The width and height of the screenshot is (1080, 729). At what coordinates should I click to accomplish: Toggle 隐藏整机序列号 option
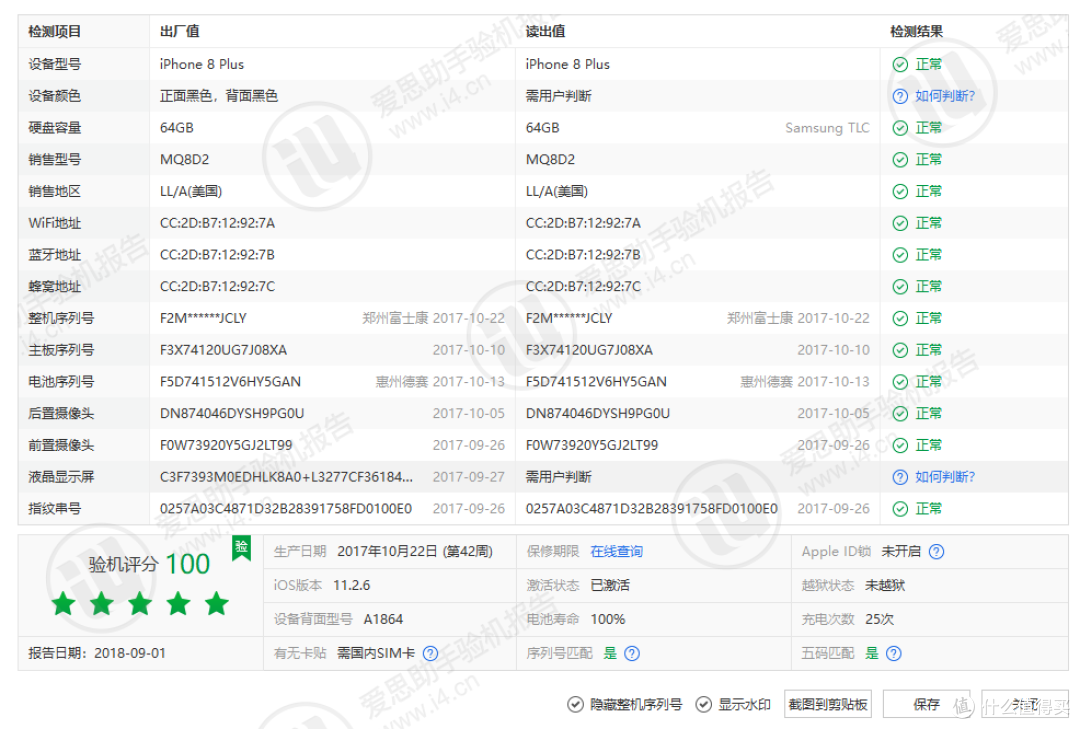pyautogui.click(x=624, y=704)
